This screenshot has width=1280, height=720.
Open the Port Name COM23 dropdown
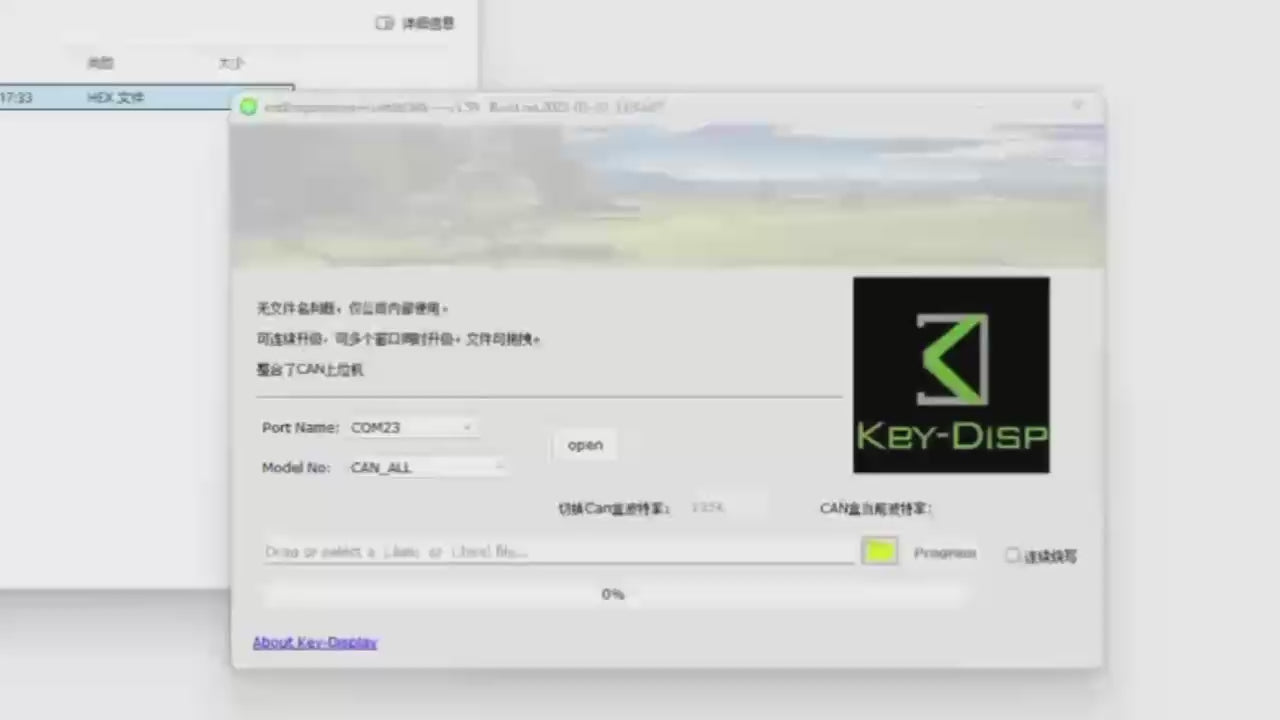point(413,428)
